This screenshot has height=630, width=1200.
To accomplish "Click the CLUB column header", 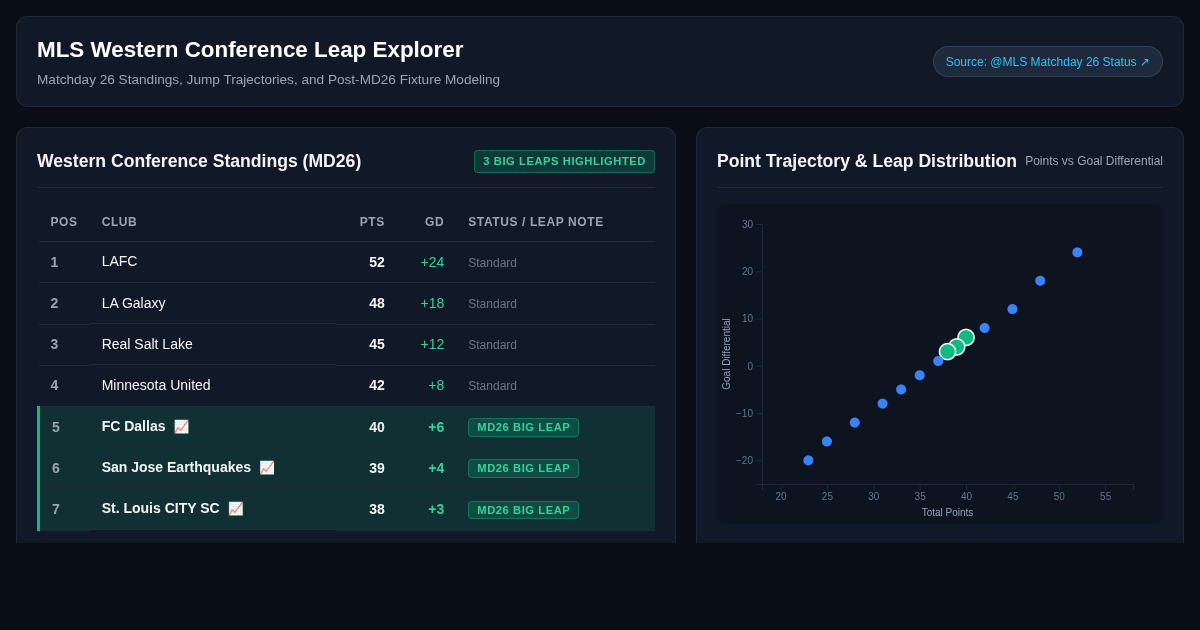I will pyautogui.click(x=119, y=222).
